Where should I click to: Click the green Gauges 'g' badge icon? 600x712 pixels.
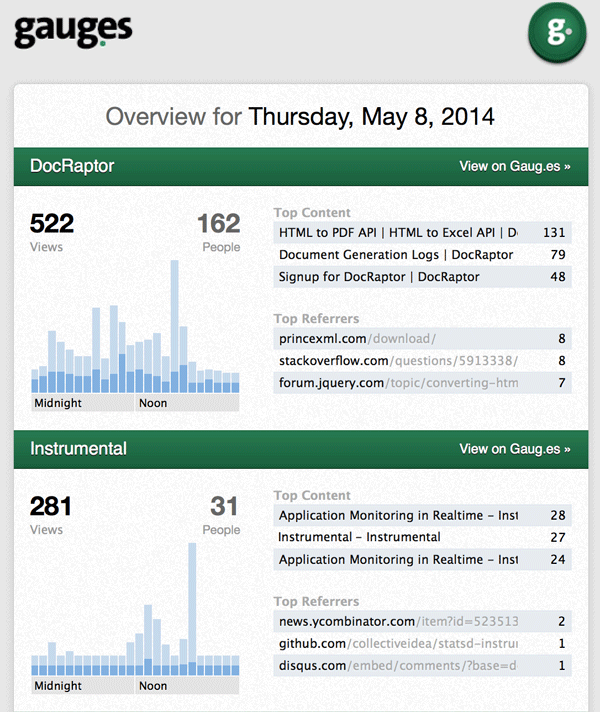(x=557, y=32)
